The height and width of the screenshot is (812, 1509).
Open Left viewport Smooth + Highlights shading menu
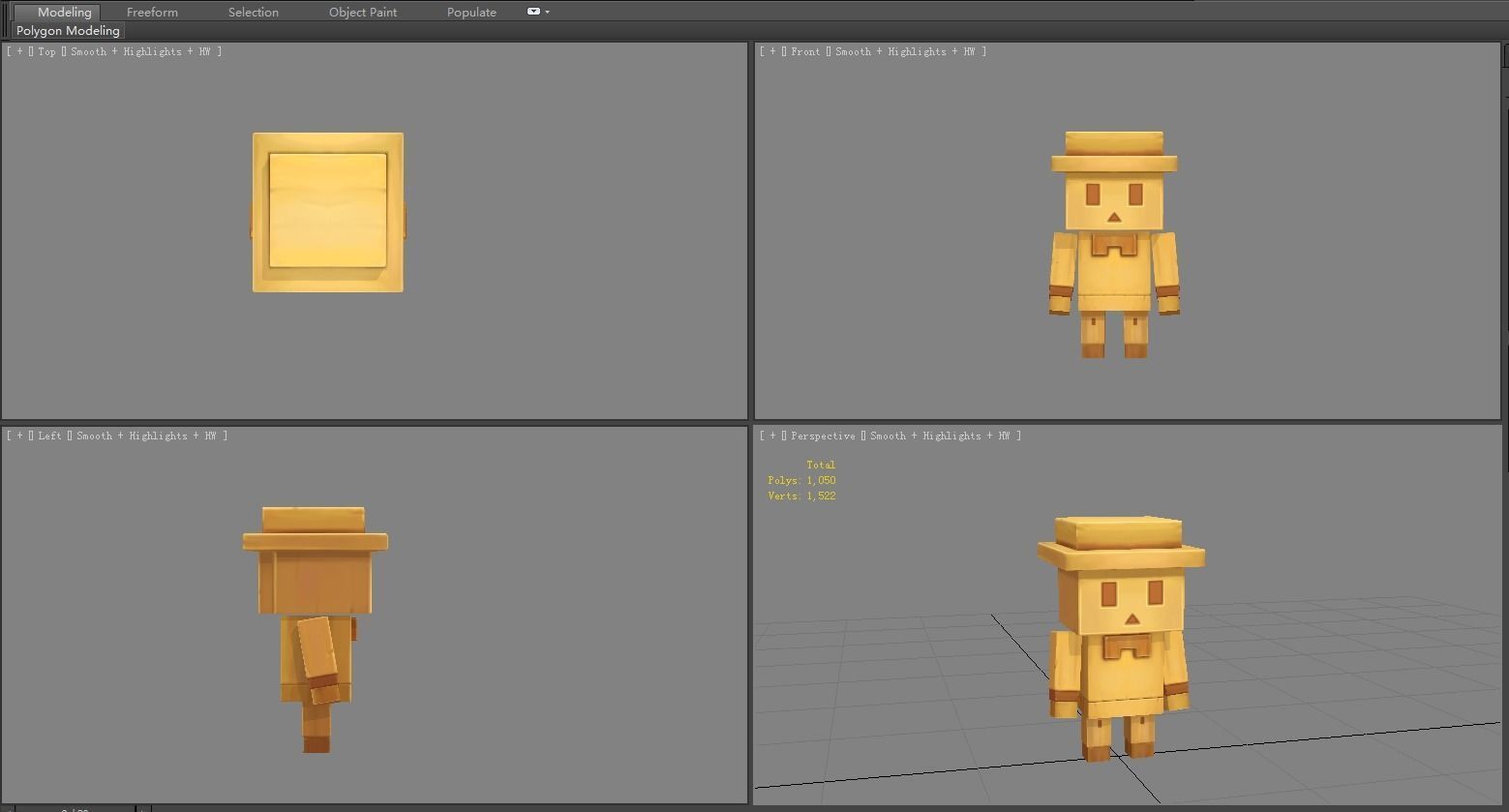pos(146,436)
